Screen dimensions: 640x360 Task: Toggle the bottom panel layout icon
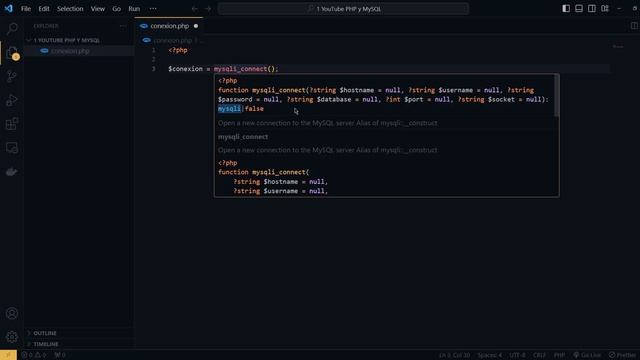[x=579, y=9]
